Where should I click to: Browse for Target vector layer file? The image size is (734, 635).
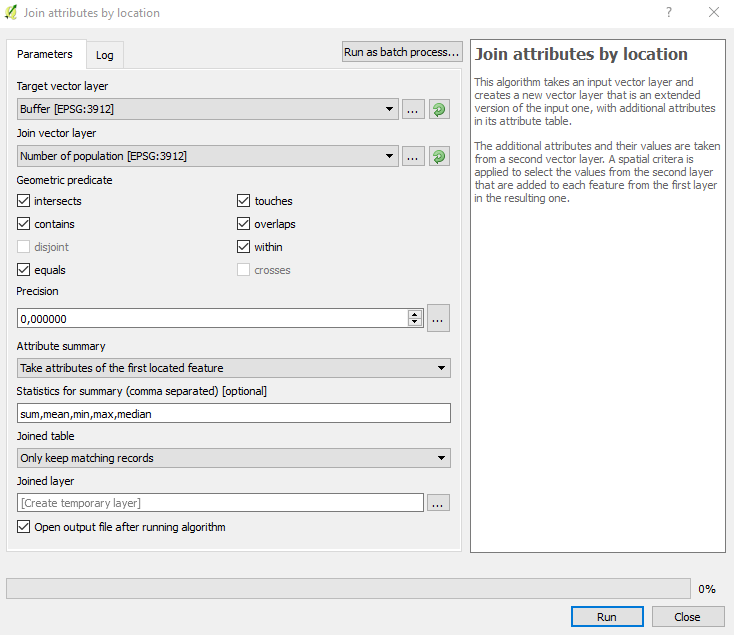pyautogui.click(x=413, y=110)
